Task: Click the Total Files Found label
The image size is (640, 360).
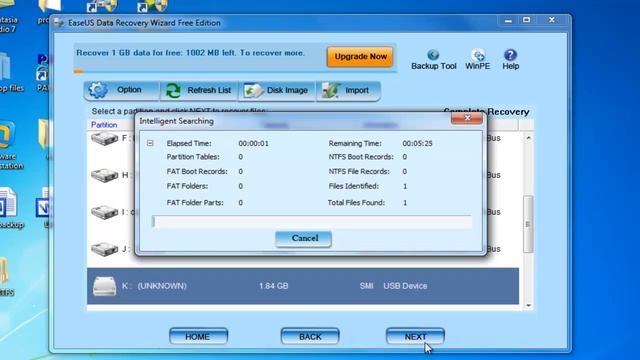Action: pyautogui.click(x=356, y=203)
